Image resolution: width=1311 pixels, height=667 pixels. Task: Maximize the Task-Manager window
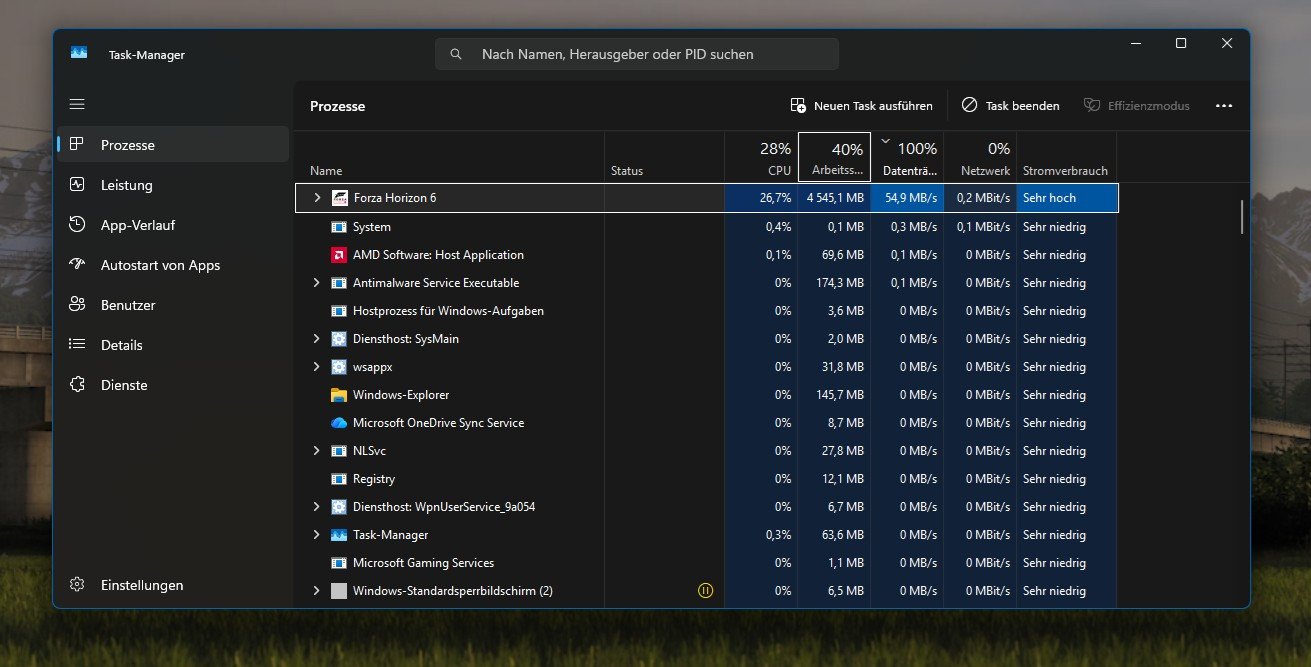click(1181, 43)
